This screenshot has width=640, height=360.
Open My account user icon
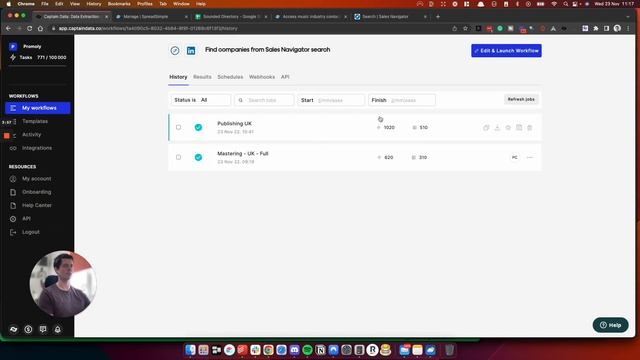pos(13,179)
